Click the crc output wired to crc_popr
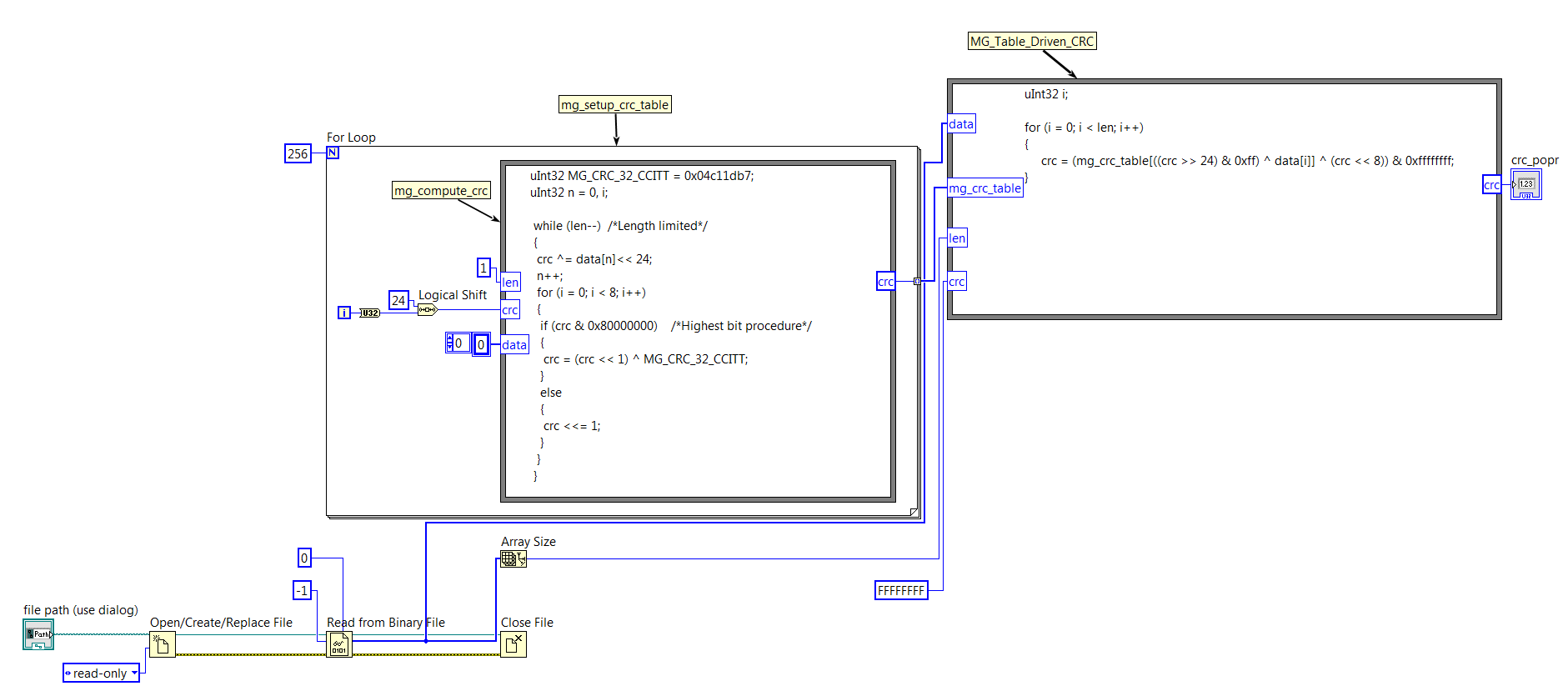Viewport: 1568px width, 696px height. [1492, 185]
